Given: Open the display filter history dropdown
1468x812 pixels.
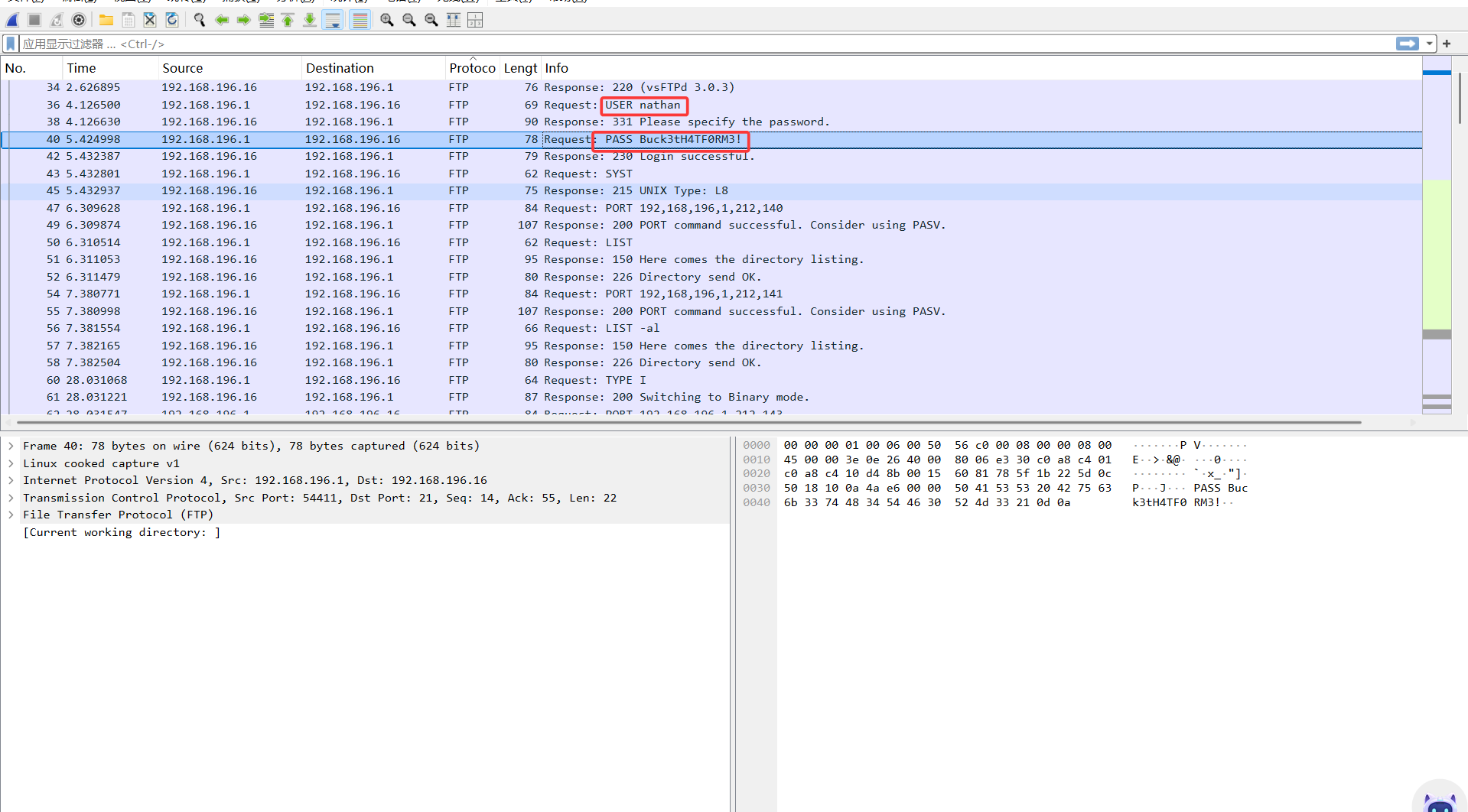Looking at the screenshot, I should 1429,44.
